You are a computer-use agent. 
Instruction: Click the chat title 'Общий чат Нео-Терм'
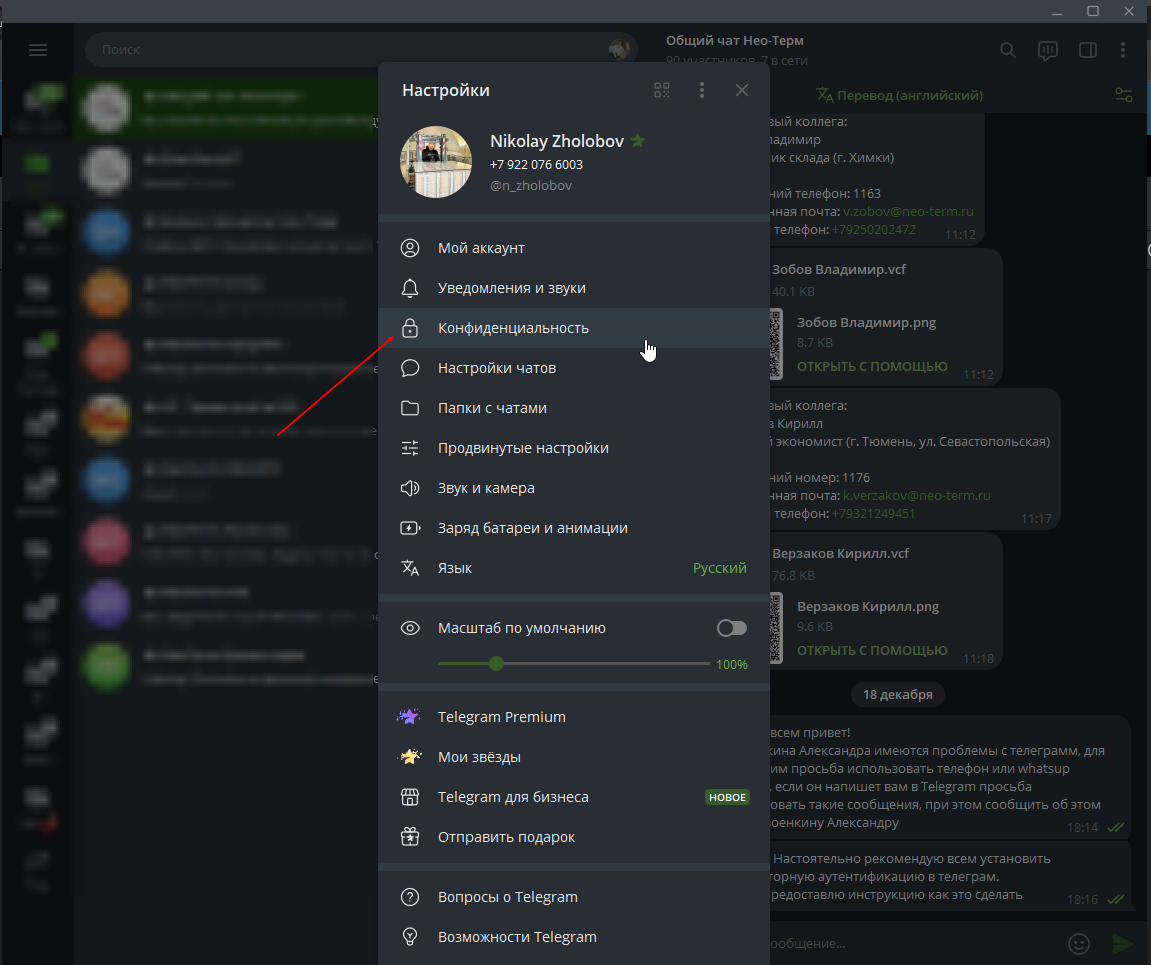(735, 40)
